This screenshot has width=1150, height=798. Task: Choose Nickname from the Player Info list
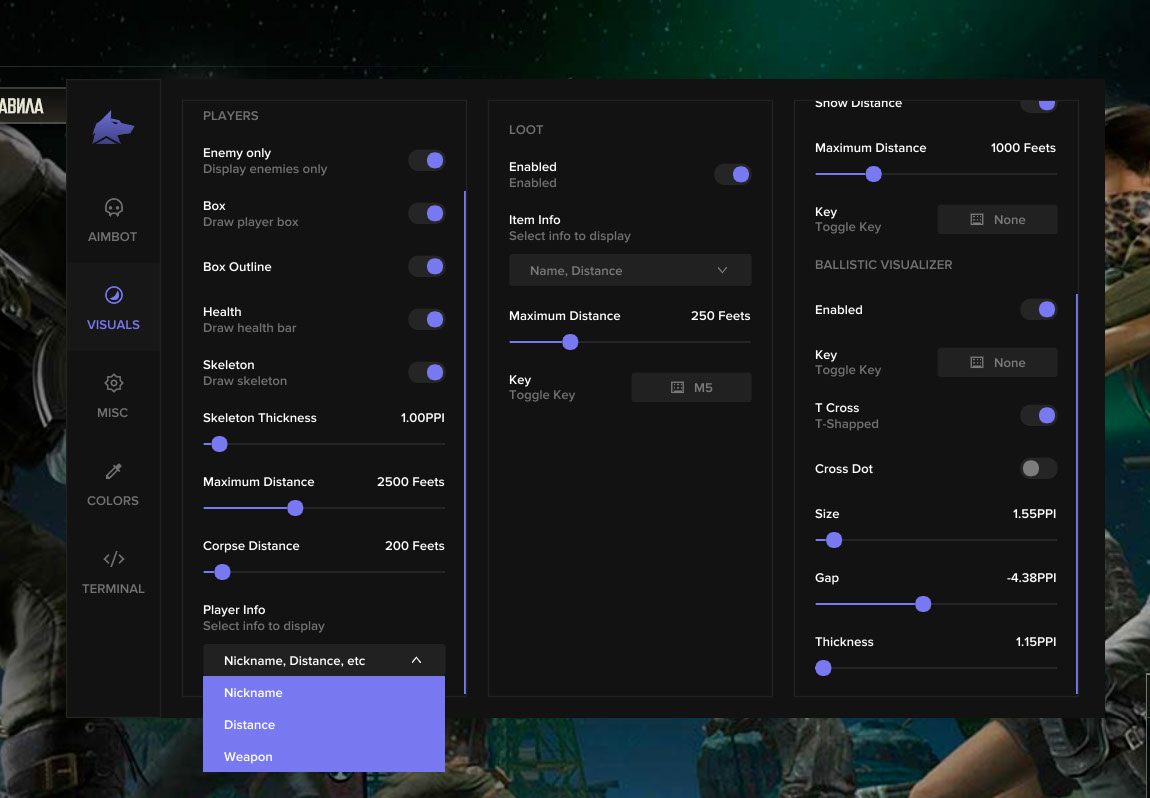pos(253,693)
